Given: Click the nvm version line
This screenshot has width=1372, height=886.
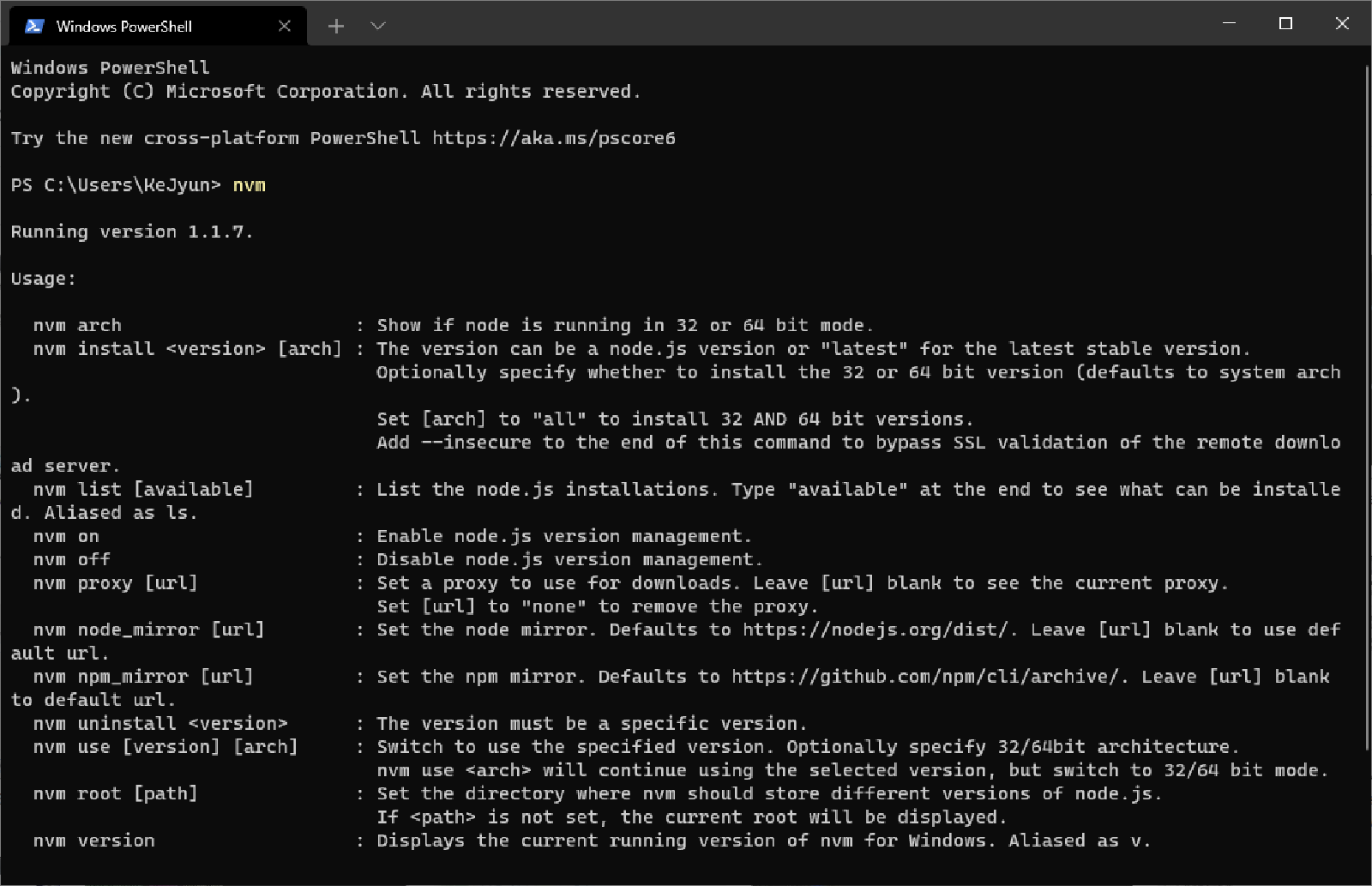Looking at the screenshot, I should pyautogui.click(x=94, y=840).
